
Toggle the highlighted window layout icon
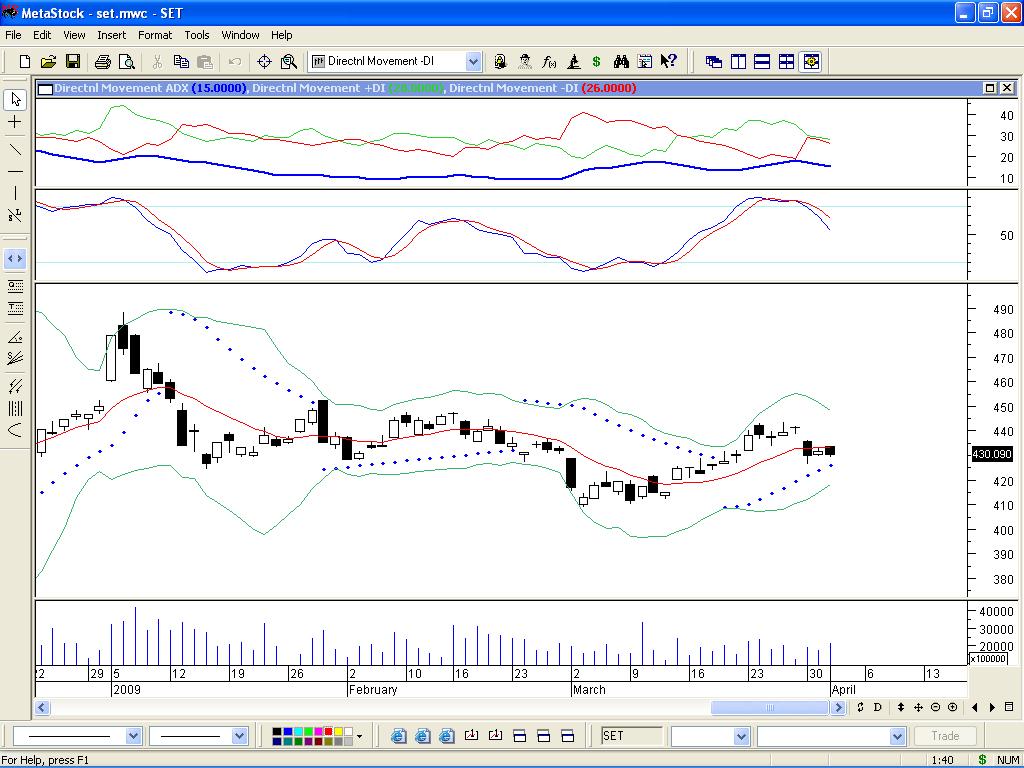pyautogui.click(x=810, y=61)
